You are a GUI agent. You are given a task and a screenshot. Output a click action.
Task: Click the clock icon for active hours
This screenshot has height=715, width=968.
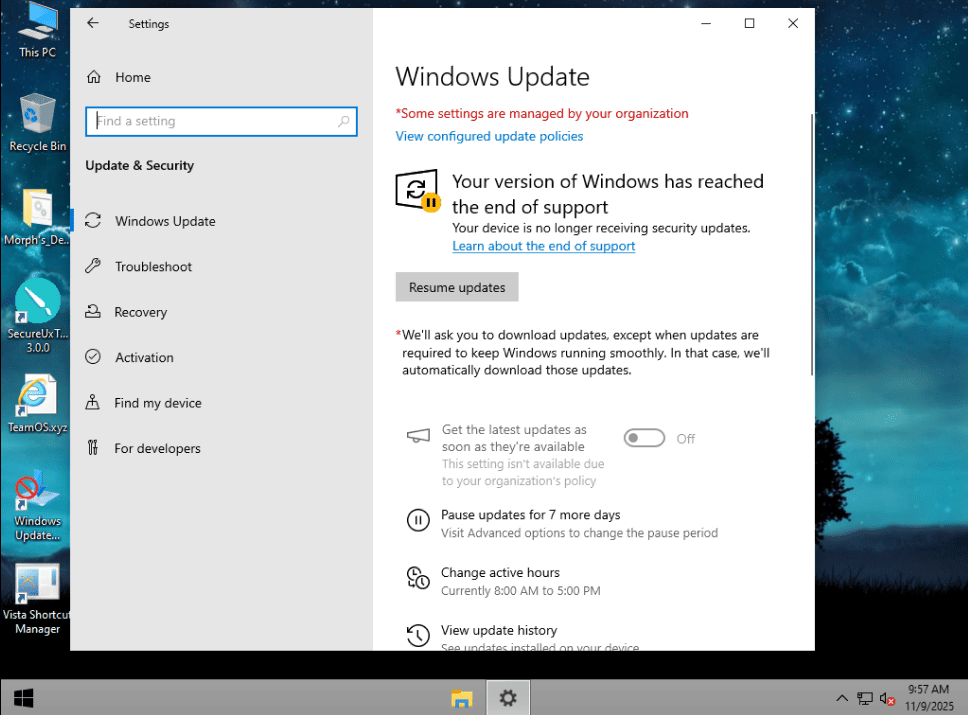[x=418, y=579]
